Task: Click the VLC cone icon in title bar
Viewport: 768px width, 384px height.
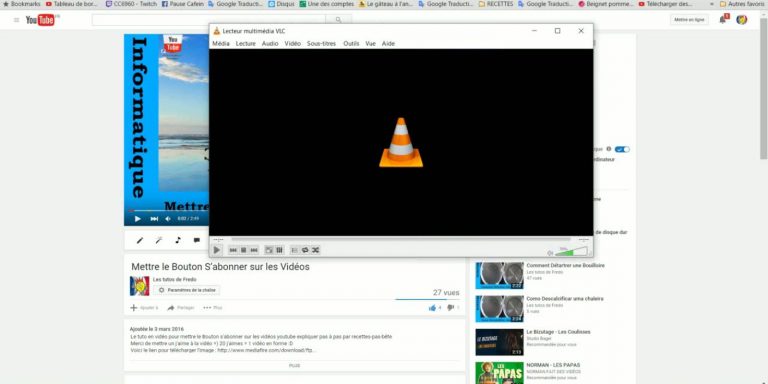Action: coord(216,31)
